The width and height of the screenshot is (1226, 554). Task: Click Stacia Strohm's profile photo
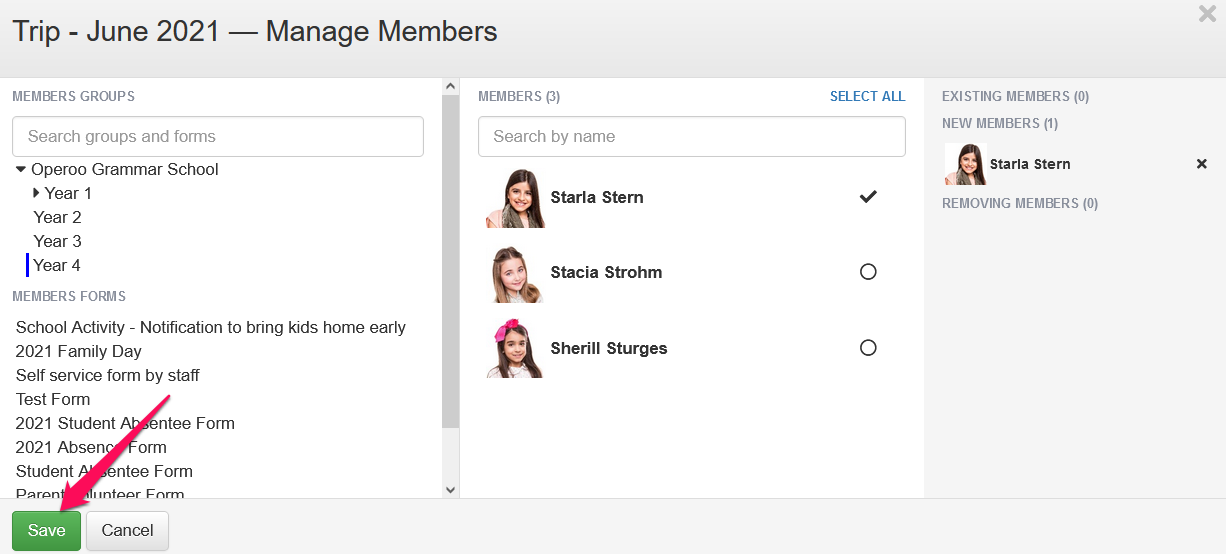tap(515, 273)
